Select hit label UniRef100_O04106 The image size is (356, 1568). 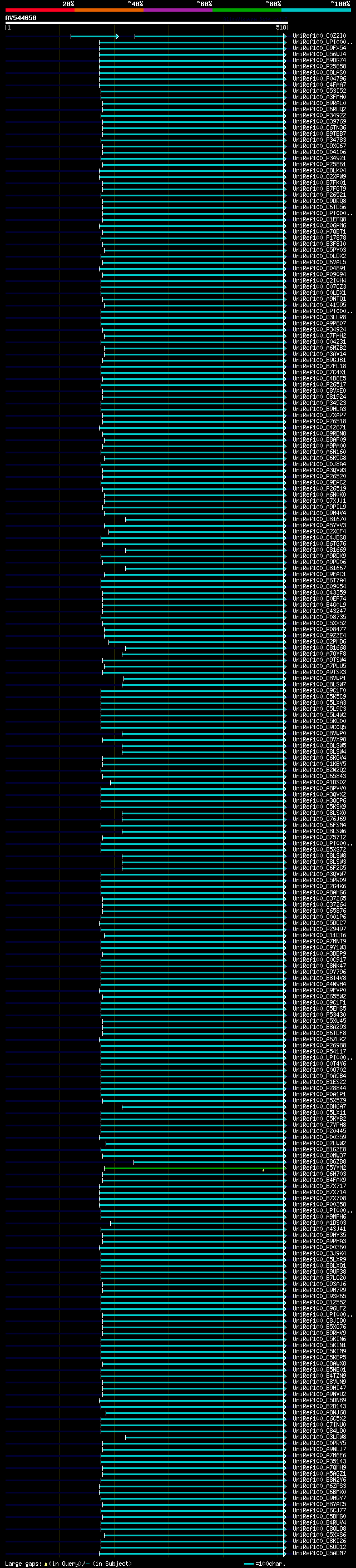pos(319,152)
